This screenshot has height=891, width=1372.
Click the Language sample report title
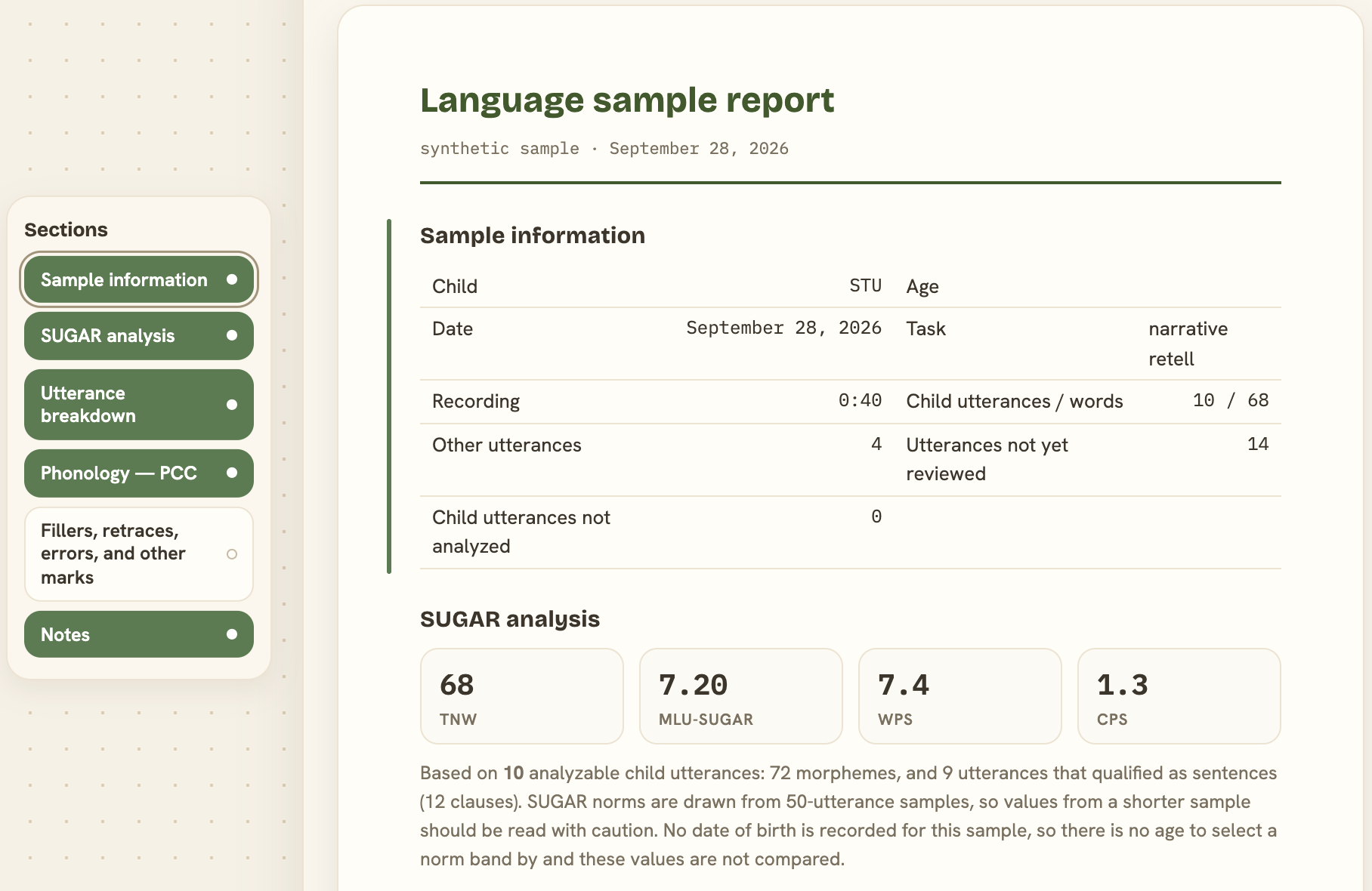(x=627, y=100)
